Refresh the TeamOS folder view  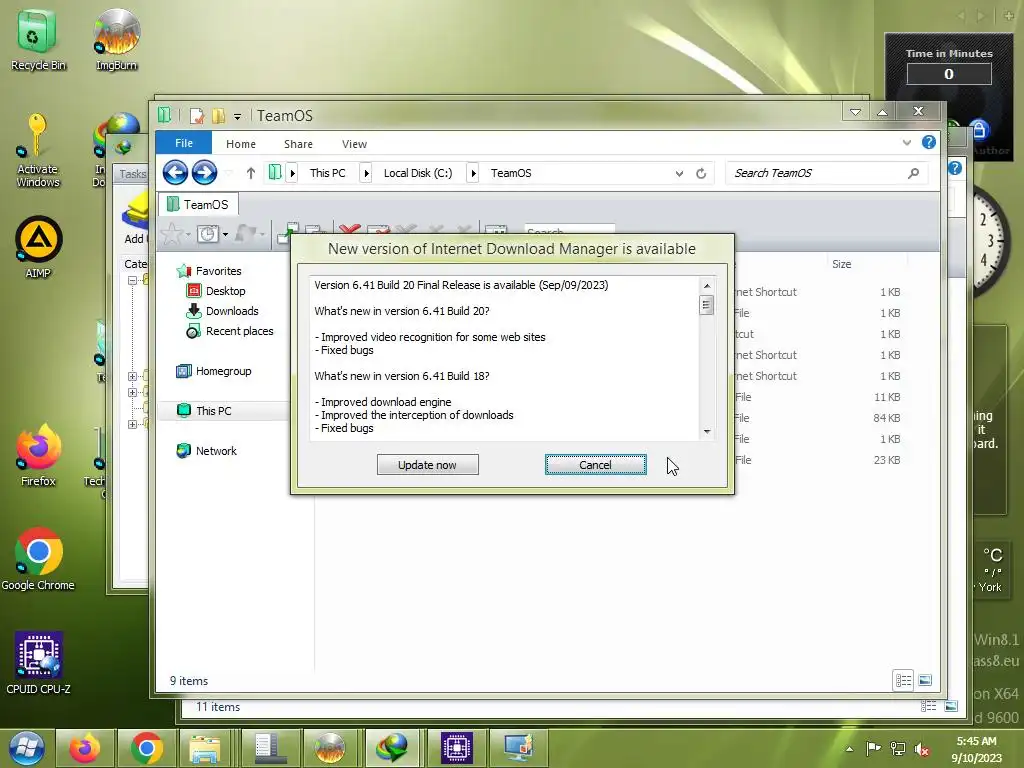(x=701, y=173)
